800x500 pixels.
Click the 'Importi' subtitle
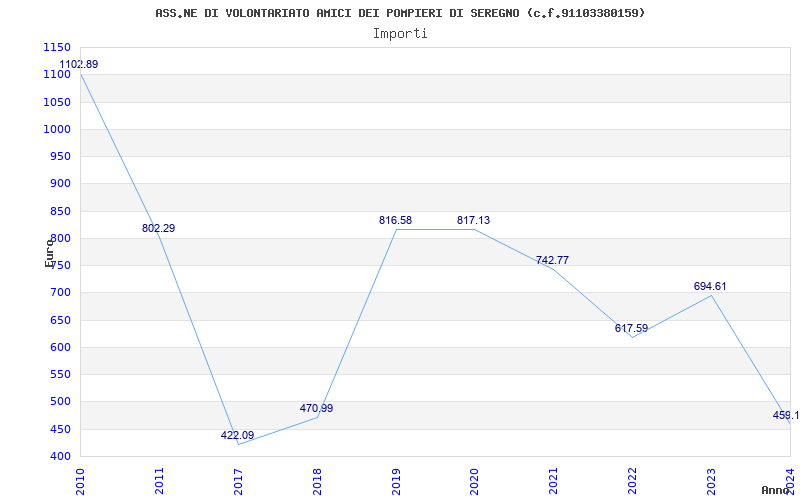pyautogui.click(x=400, y=34)
